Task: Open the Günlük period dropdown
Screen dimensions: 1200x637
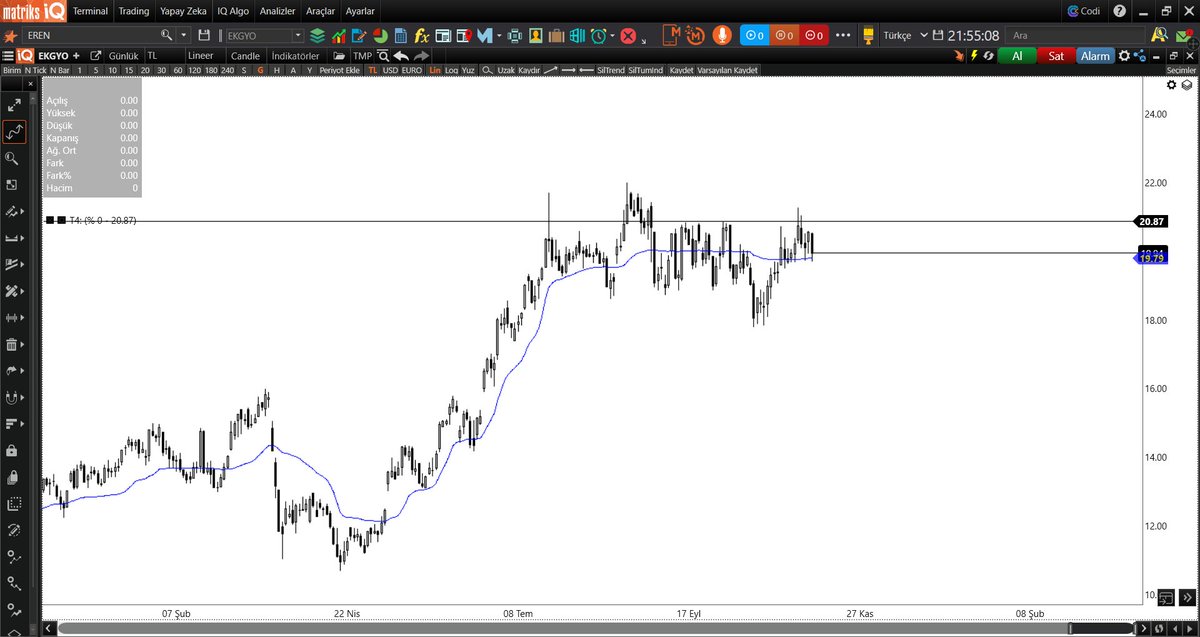Action: 124,56
